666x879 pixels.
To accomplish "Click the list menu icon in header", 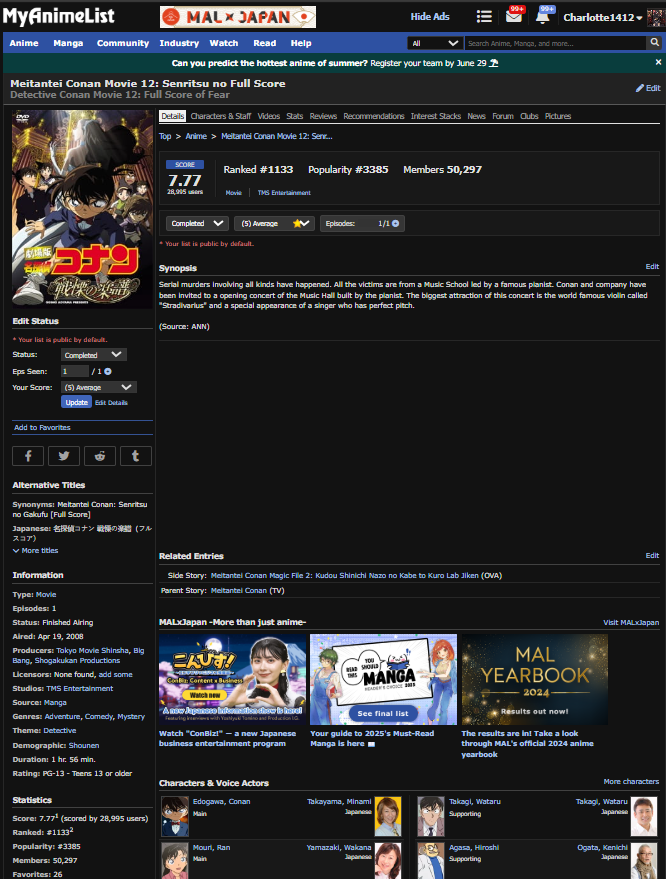I will tap(484, 17).
